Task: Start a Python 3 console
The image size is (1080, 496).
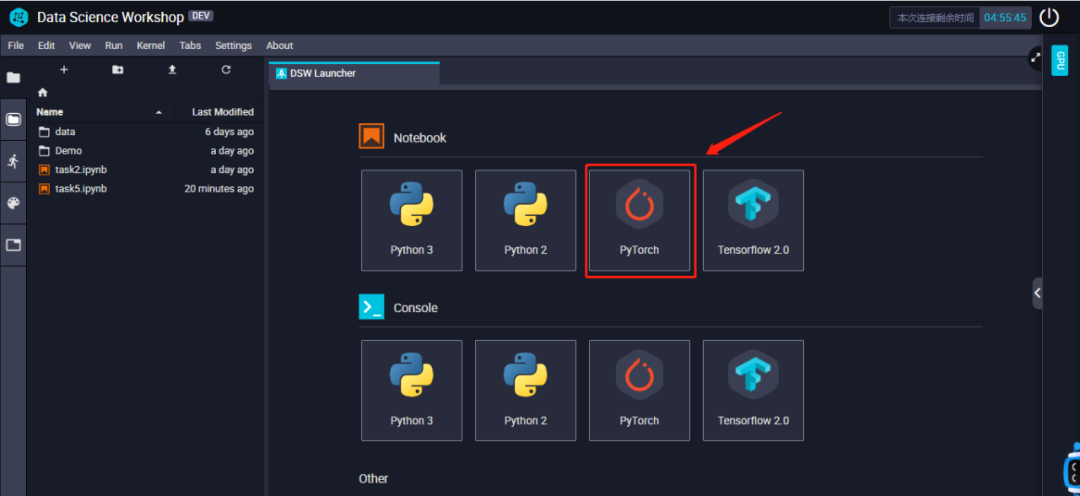Action: 411,391
